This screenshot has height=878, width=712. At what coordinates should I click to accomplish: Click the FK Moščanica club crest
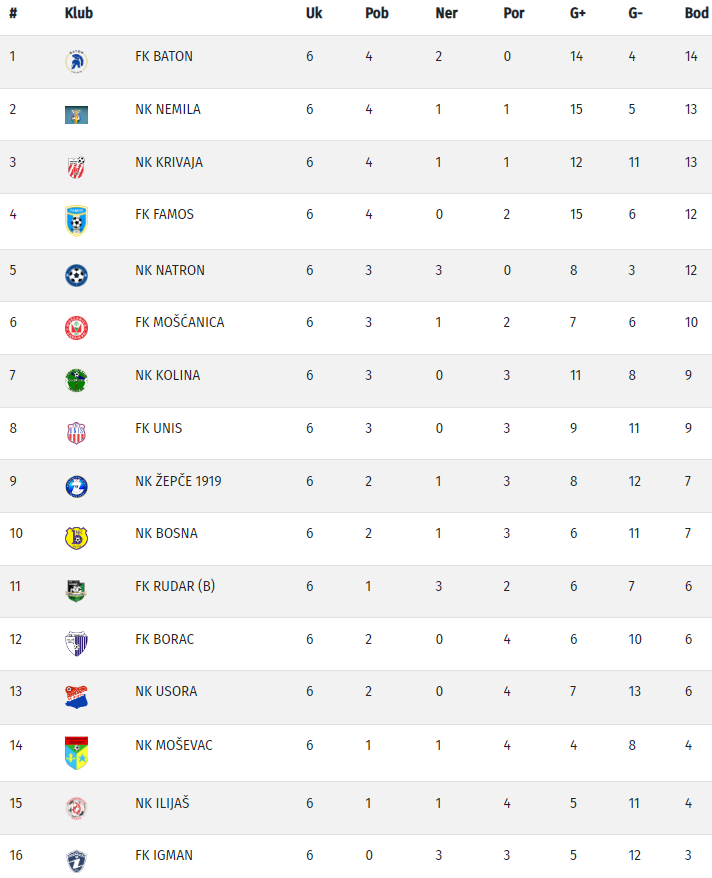pos(76,327)
